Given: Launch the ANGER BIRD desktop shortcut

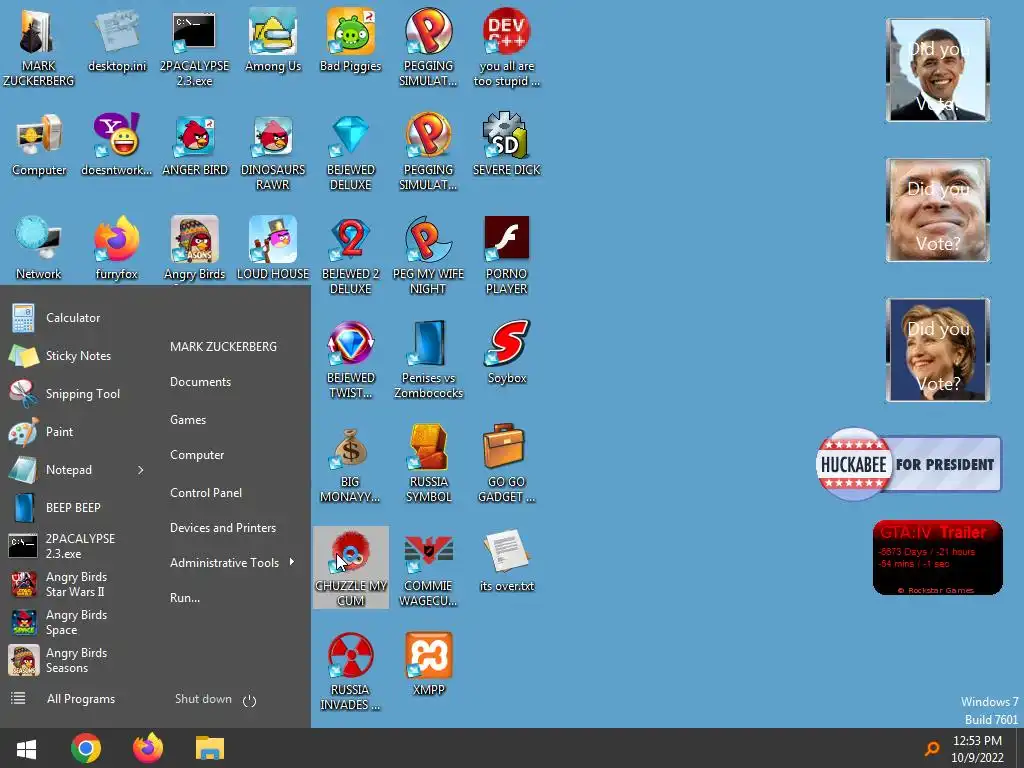Looking at the screenshot, I should click(x=195, y=145).
